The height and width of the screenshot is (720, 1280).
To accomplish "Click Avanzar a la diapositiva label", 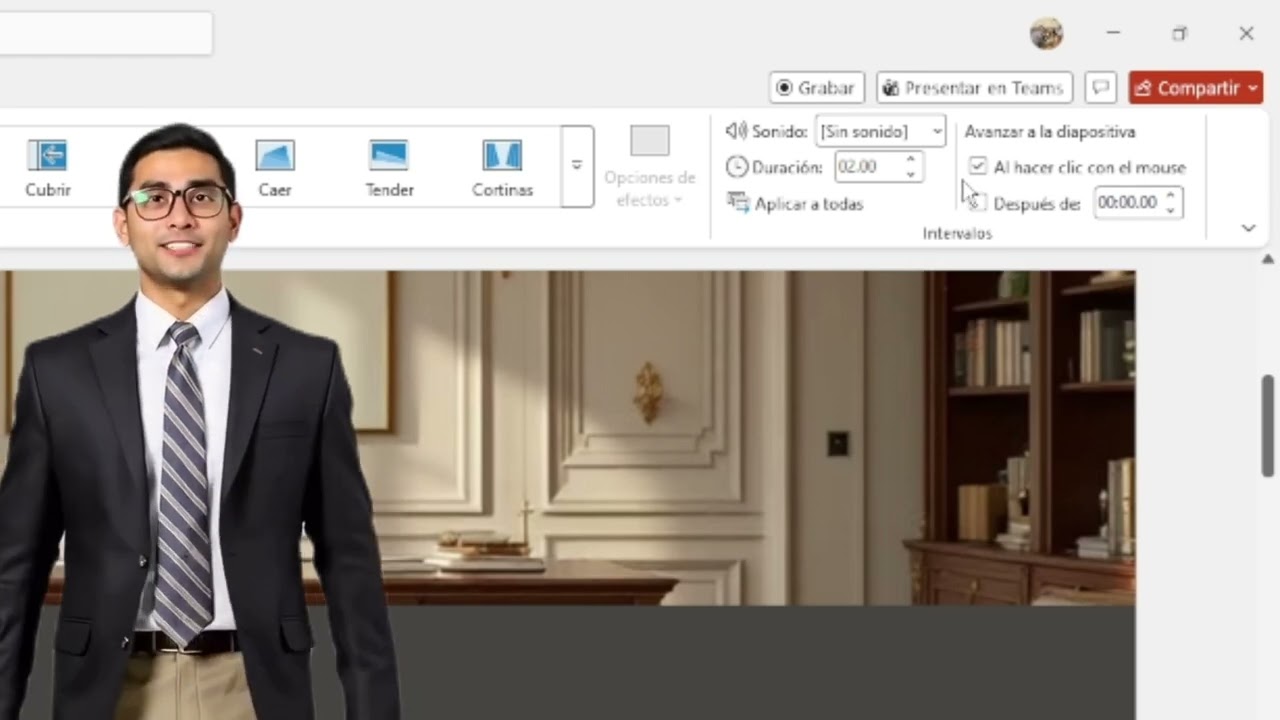I will 1050,131.
